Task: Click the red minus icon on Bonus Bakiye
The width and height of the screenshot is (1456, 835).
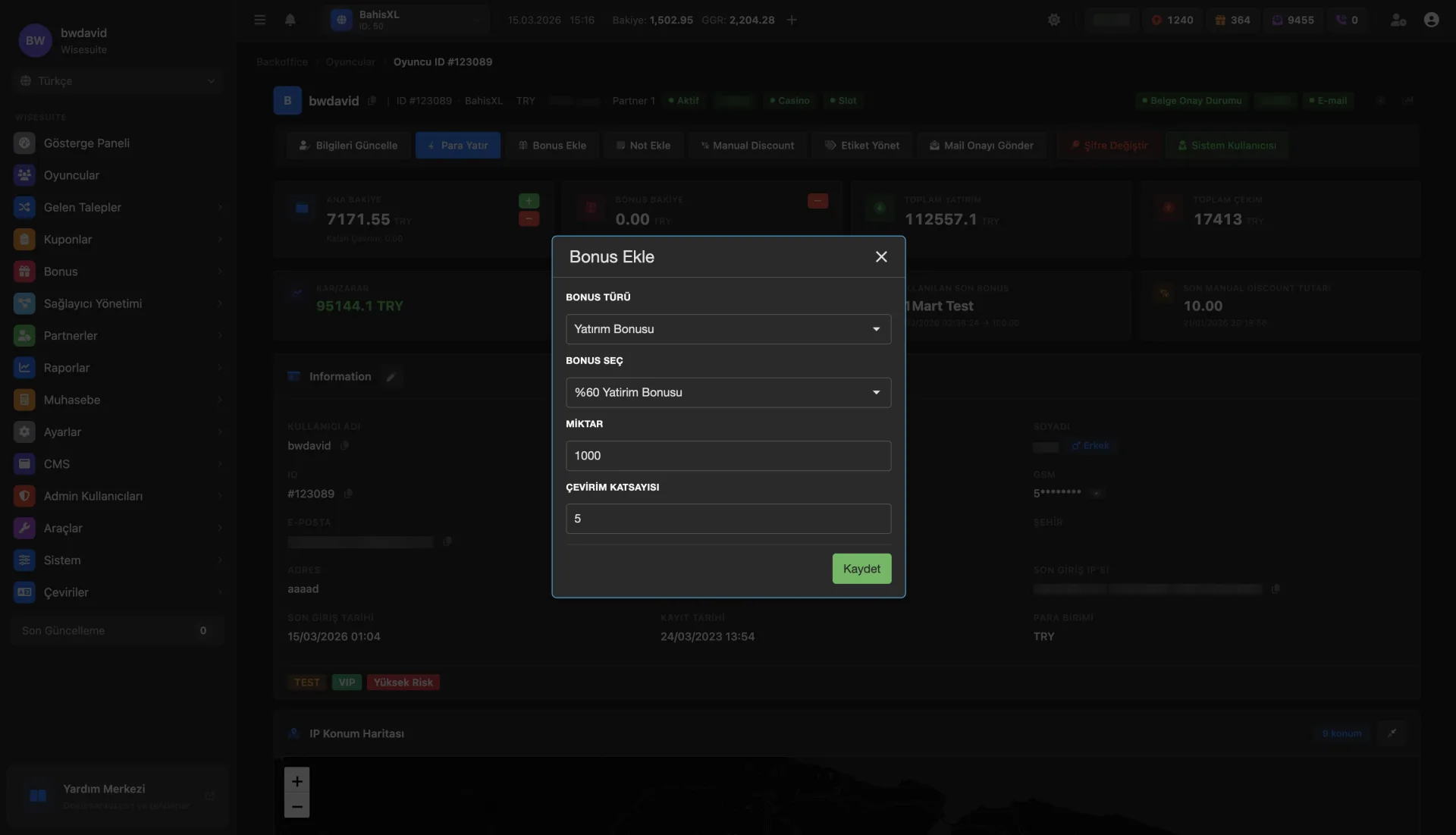Action: [817, 201]
